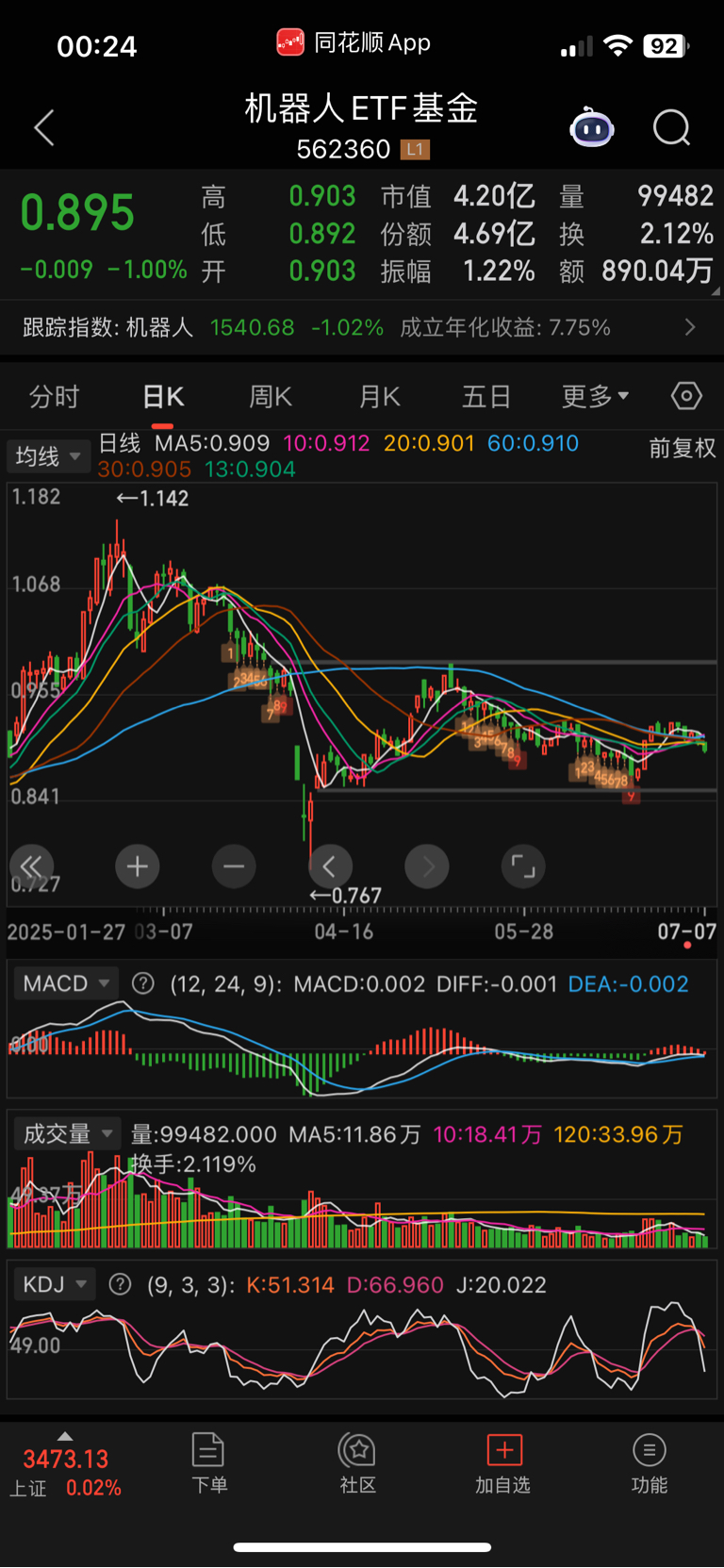Open the robot AI assistant icon
Viewport: 724px width, 1568px height.
591,127
